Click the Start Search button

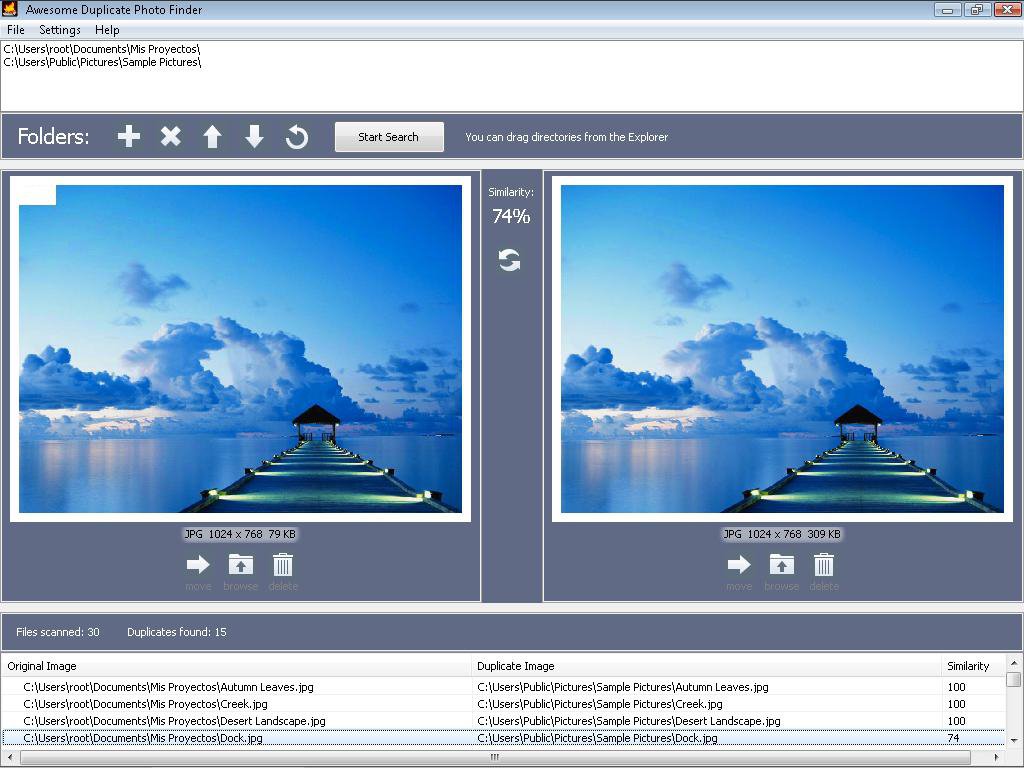389,137
